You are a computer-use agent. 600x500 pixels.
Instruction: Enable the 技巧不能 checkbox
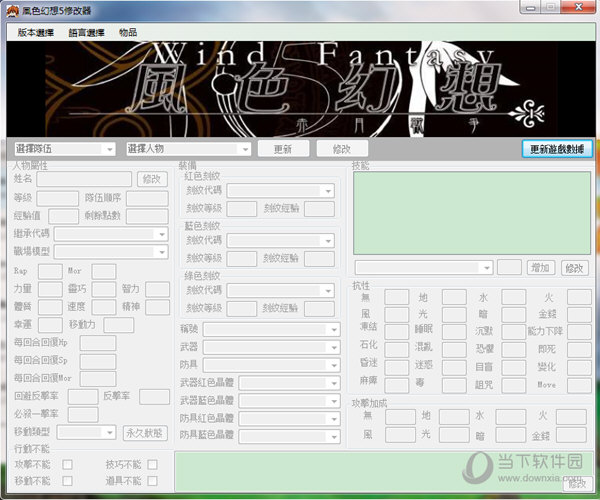pyautogui.click(x=152, y=465)
